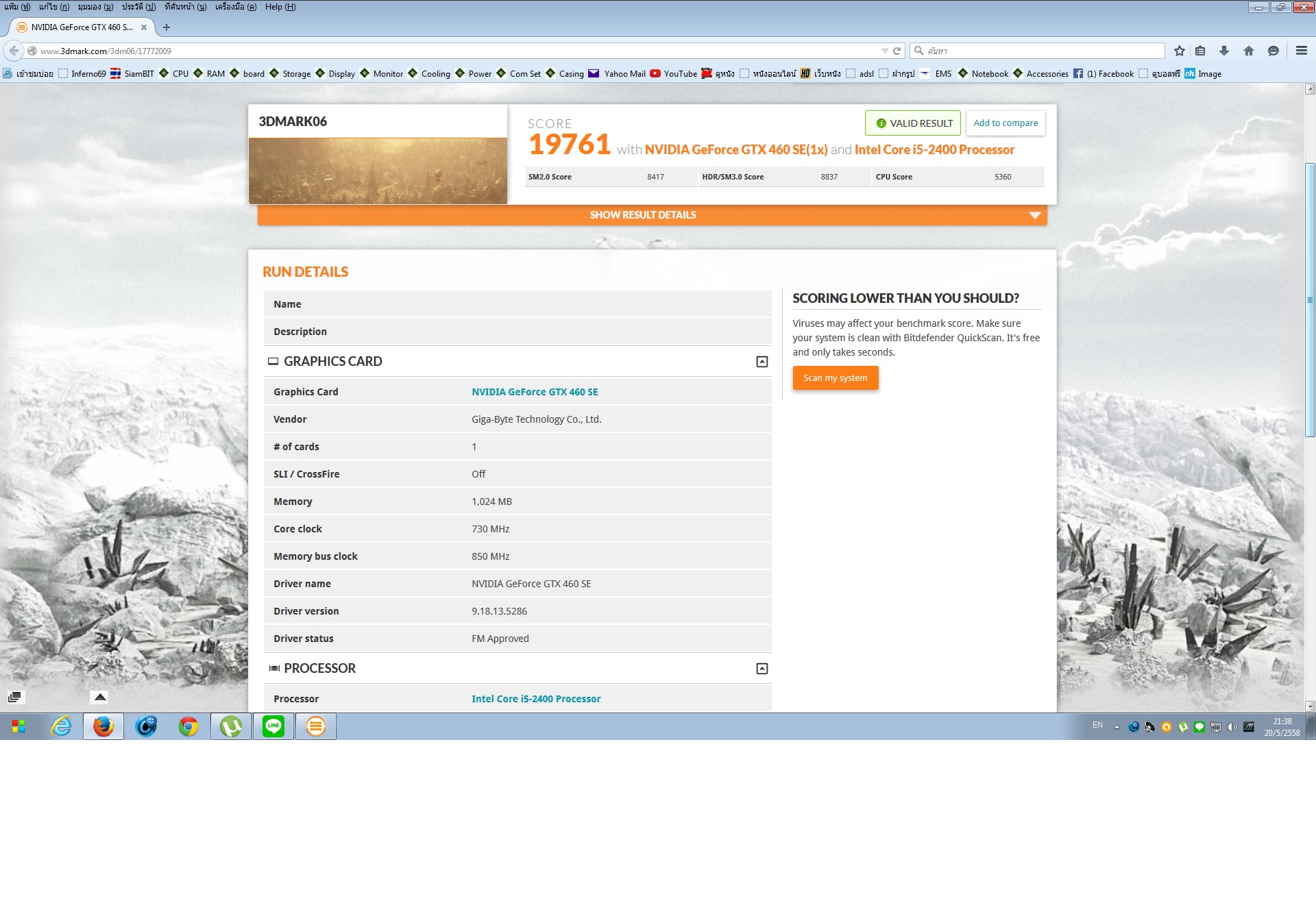Reload the page with refresh icon
Screen dimensions: 1316x914
(897, 51)
